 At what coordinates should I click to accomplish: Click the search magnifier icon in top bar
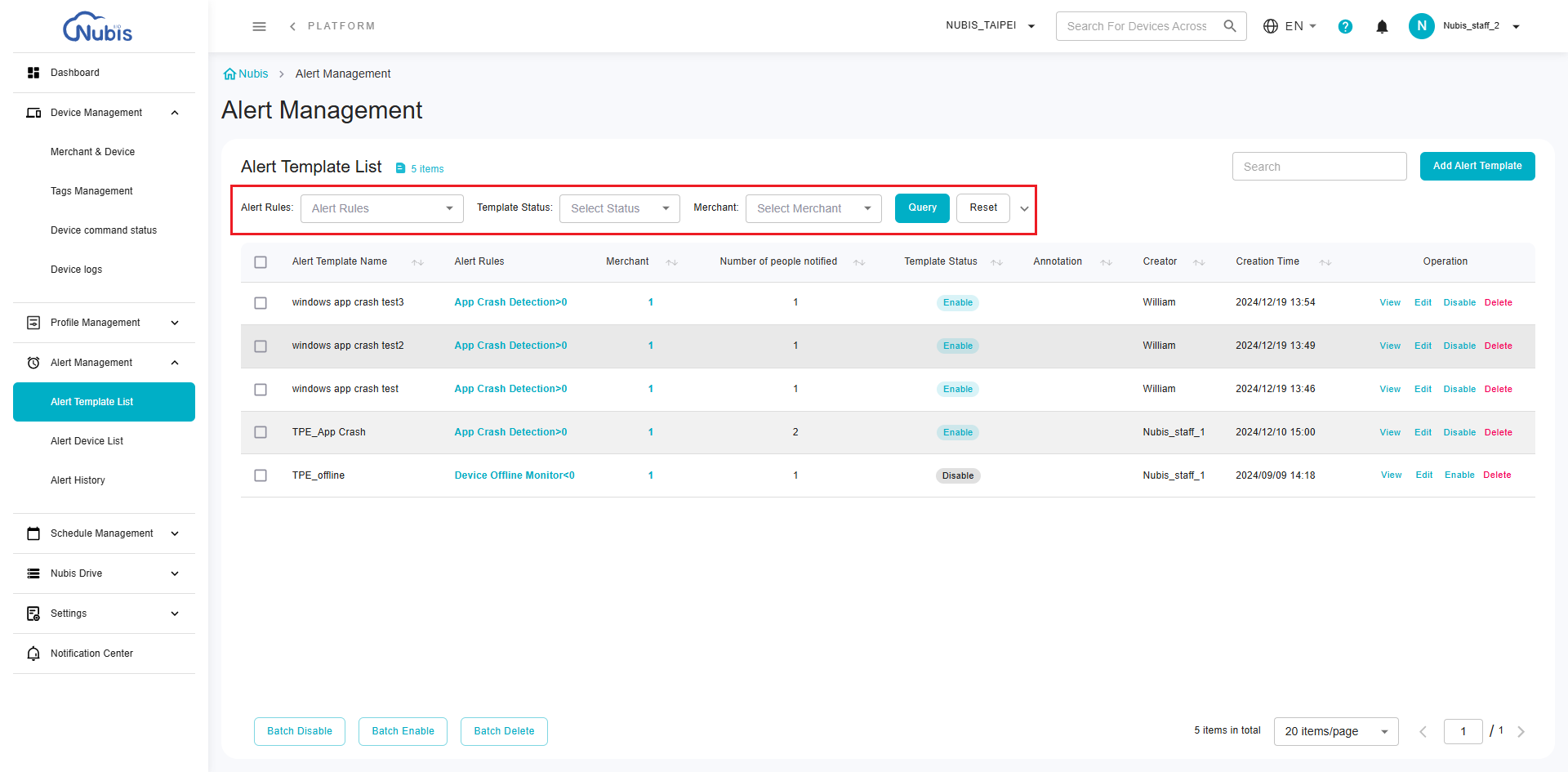pyautogui.click(x=1230, y=26)
